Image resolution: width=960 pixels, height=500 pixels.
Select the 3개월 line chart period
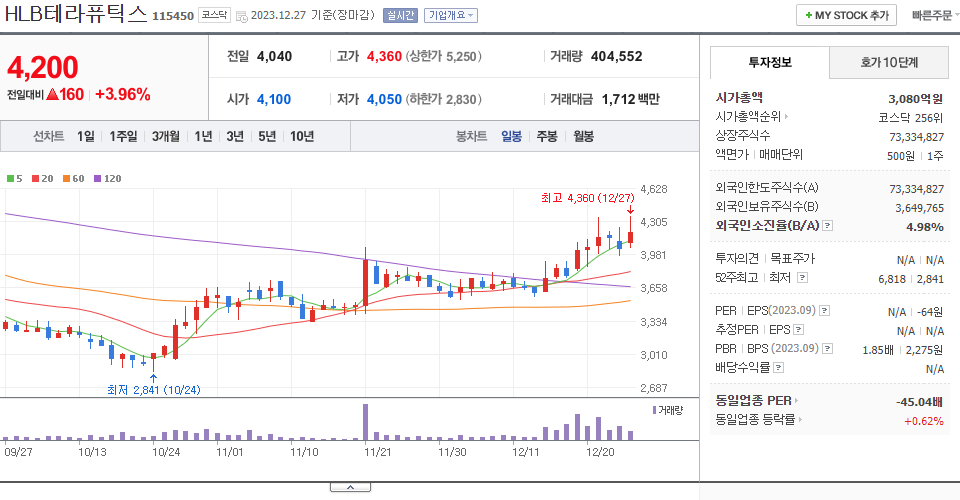(165, 136)
